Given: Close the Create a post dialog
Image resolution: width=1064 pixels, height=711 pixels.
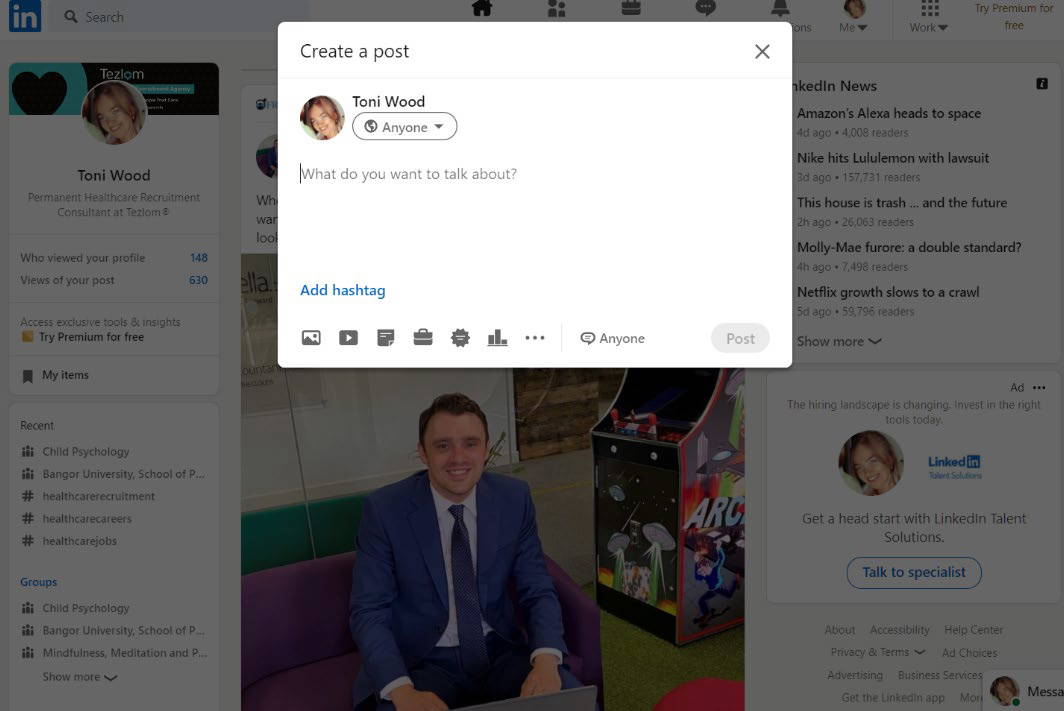Looking at the screenshot, I should (762, 52).
